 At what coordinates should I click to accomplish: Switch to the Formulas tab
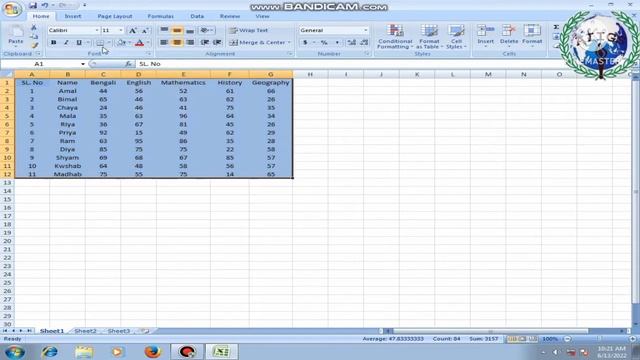160,16
